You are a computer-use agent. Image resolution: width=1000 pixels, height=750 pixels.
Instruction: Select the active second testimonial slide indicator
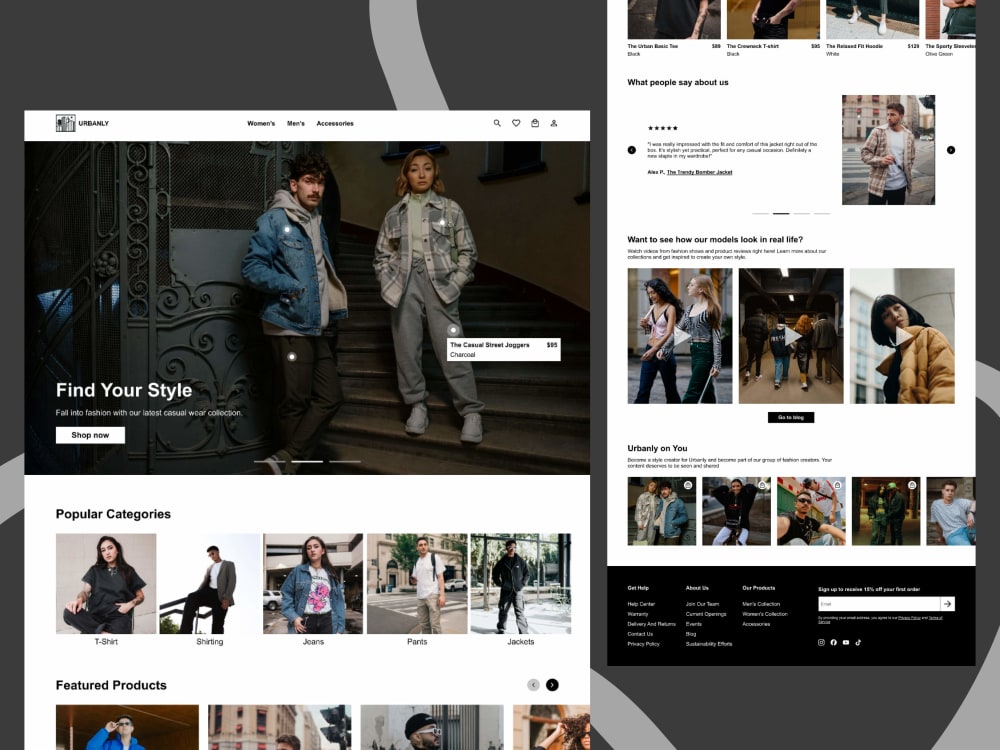[781, 214]
